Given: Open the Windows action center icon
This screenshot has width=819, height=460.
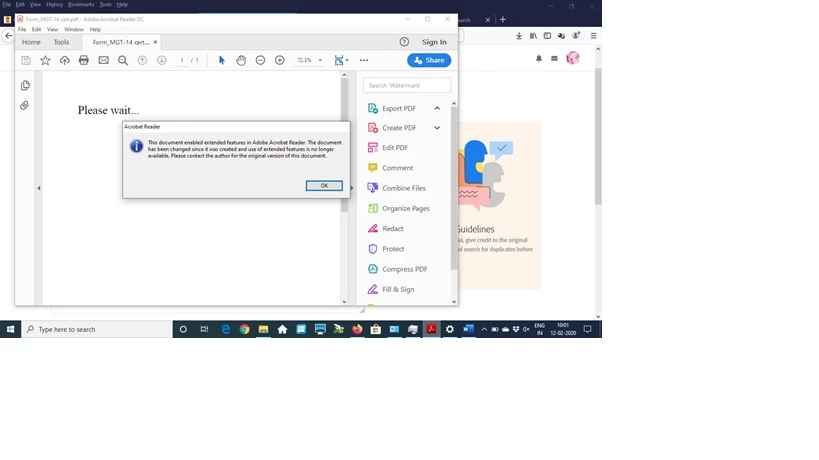Looking at the screenshot, I should pos(588,329).
